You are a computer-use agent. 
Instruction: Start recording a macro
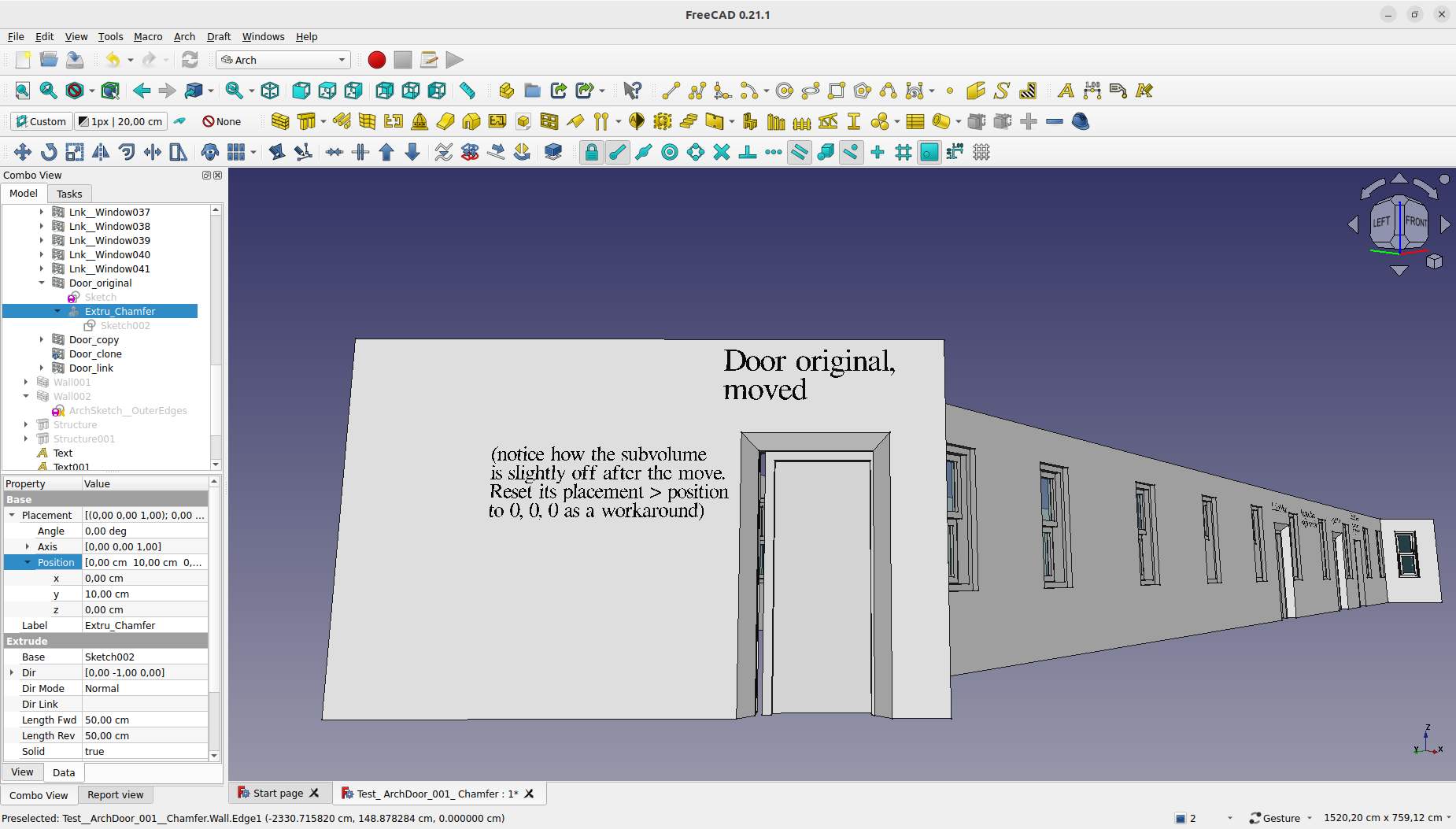click(x=375, y=60)
